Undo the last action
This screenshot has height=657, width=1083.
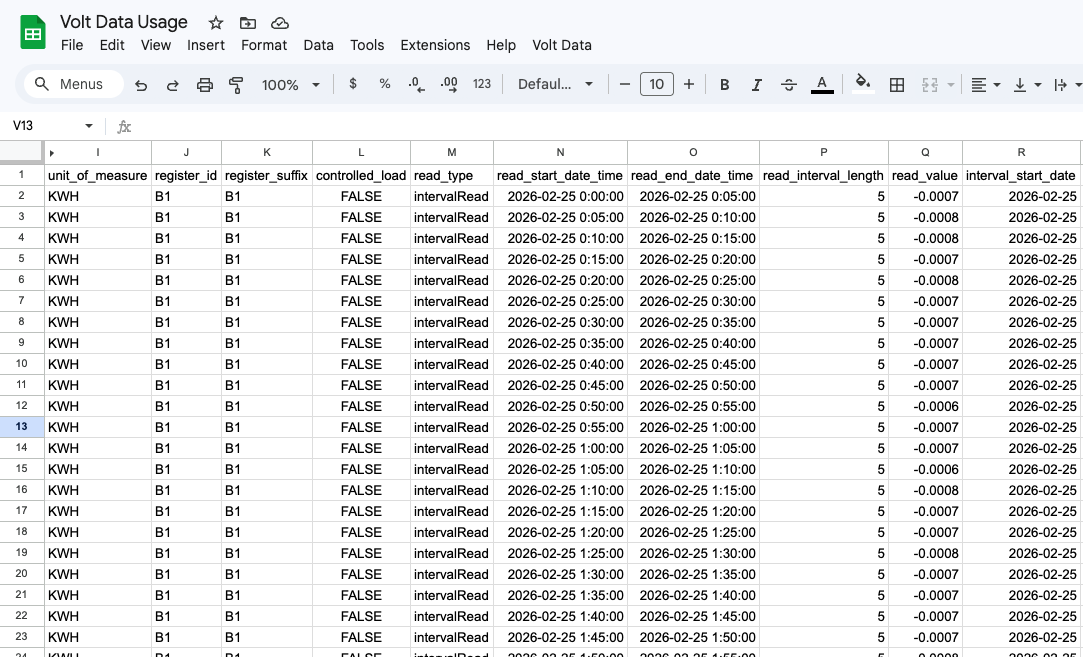[x=141, y=84]
